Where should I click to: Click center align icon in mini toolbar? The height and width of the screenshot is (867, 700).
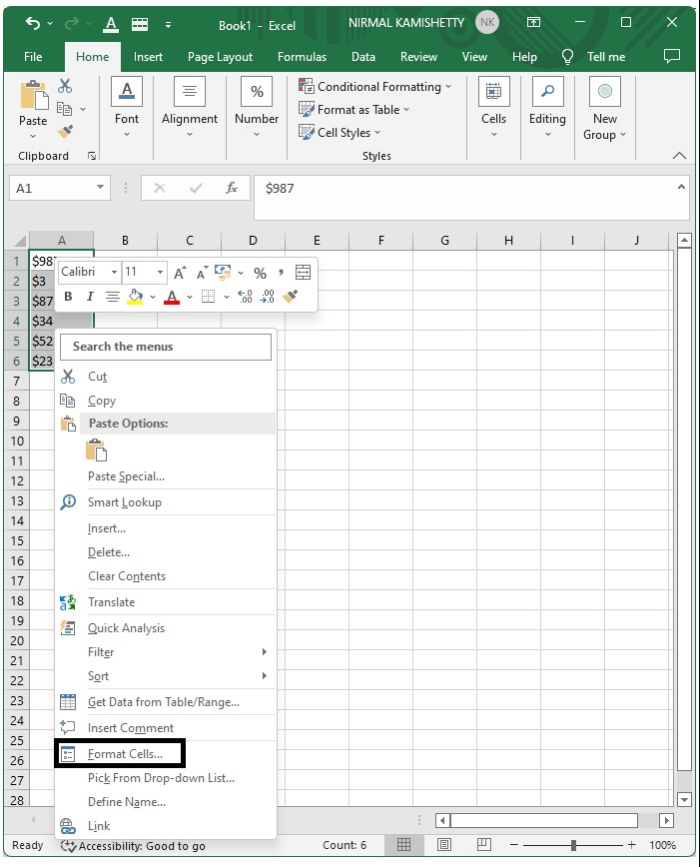coord(112,297)
